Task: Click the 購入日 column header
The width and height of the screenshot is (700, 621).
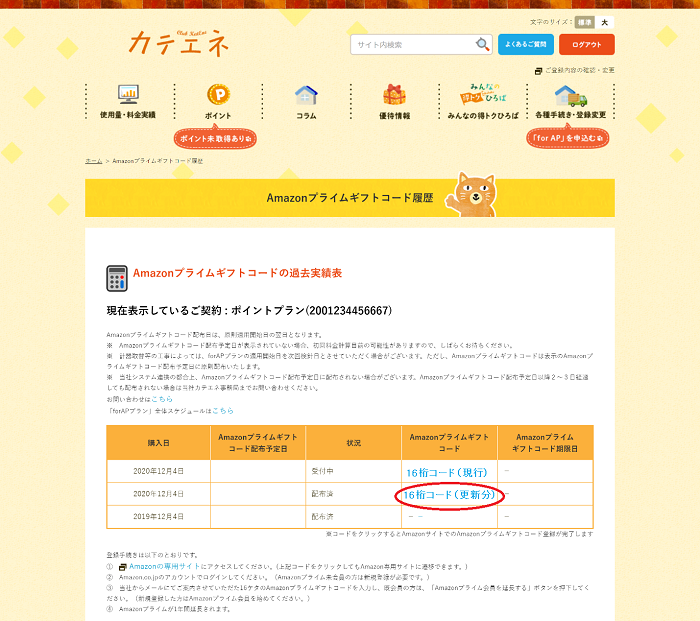Action: click(158, 443)
